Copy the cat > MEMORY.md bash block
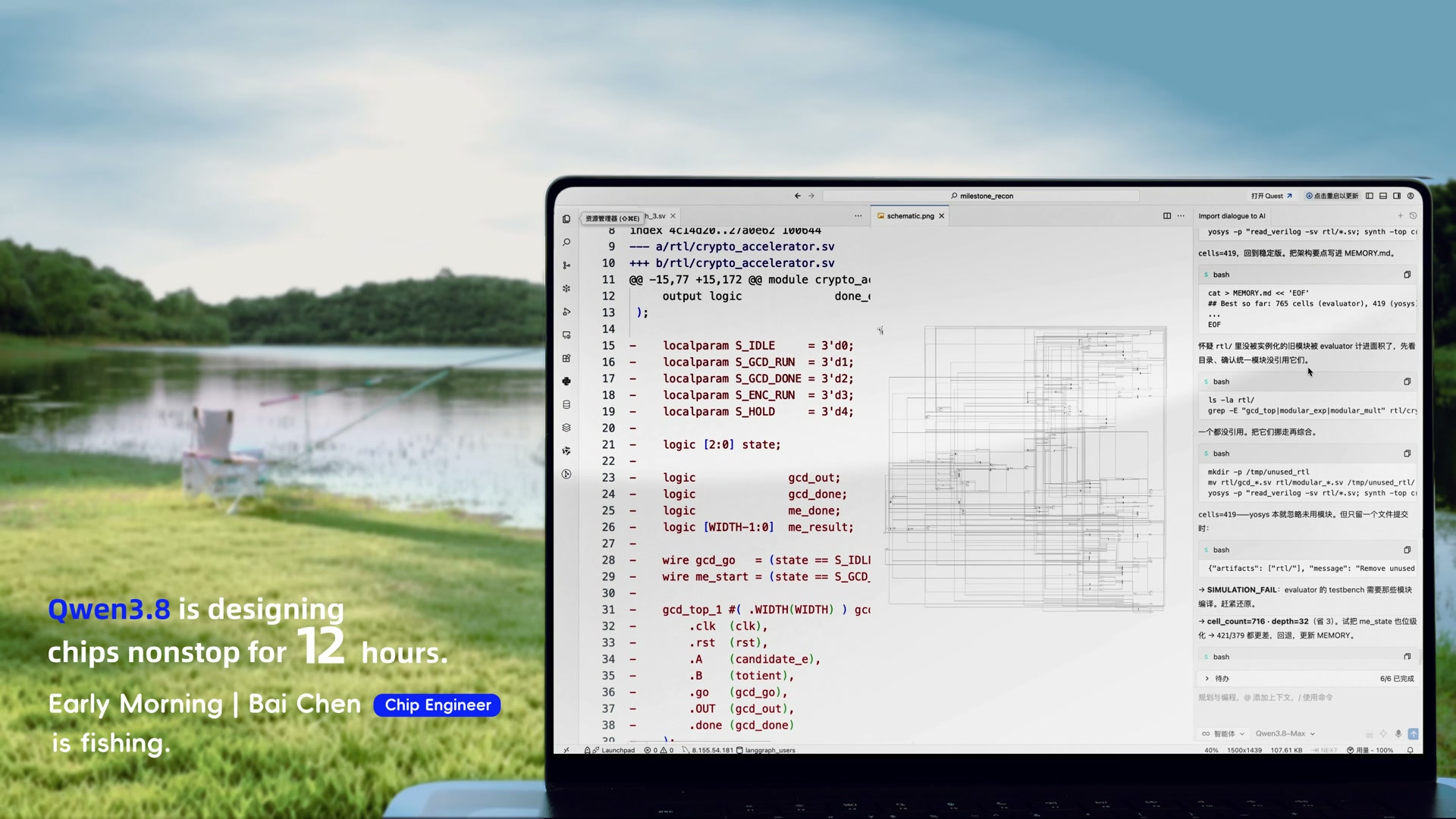1456x819 pixels. 1407,275
